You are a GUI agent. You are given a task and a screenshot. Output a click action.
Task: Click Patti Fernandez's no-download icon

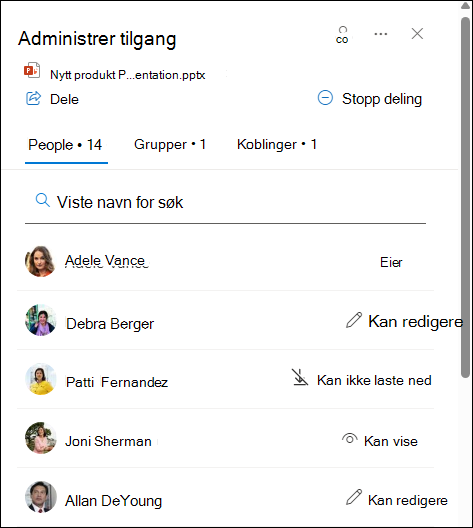click(300, 378)
